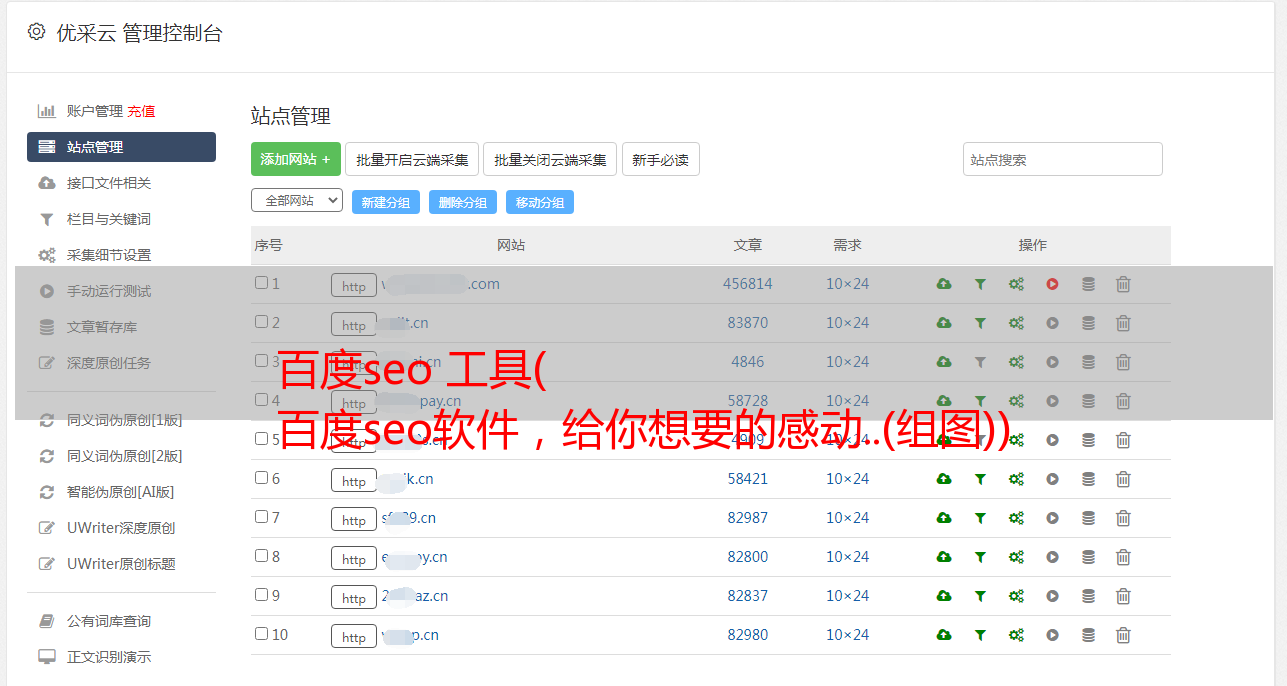
Task: Click the 10×24 demand link in row 9
Action: coord(847,596)
